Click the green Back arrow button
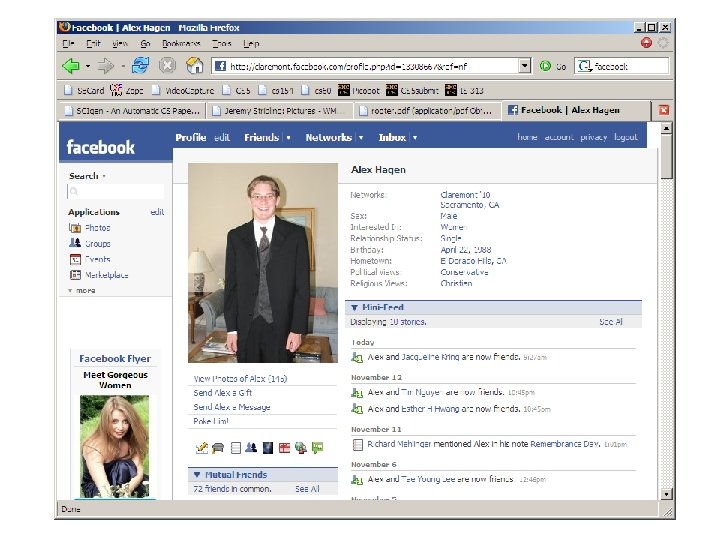The height and width of the screenshot is (540, 720). tap(71, 66)
